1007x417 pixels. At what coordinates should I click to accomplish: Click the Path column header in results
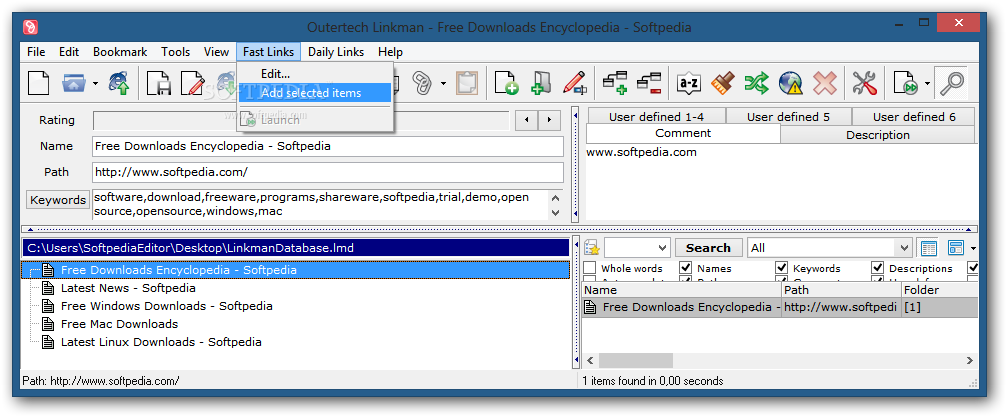tap(841, 290)
